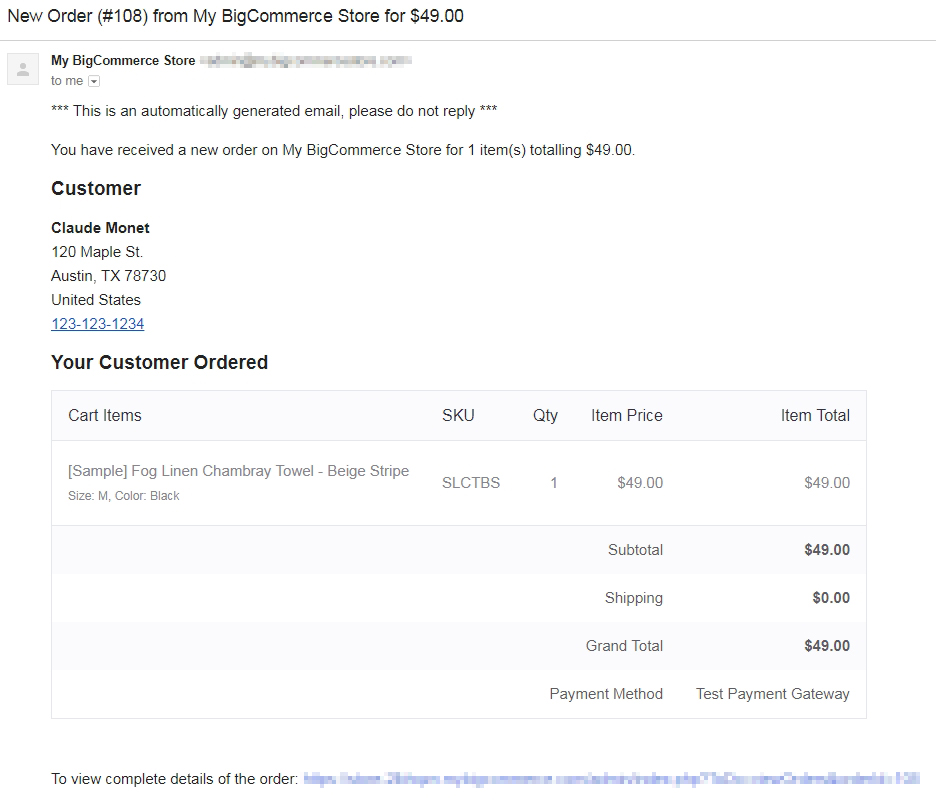This screenshot has height=802, width=936.
Task: Select the shipping address 120 Maple St.
Action: click(96, 252)
